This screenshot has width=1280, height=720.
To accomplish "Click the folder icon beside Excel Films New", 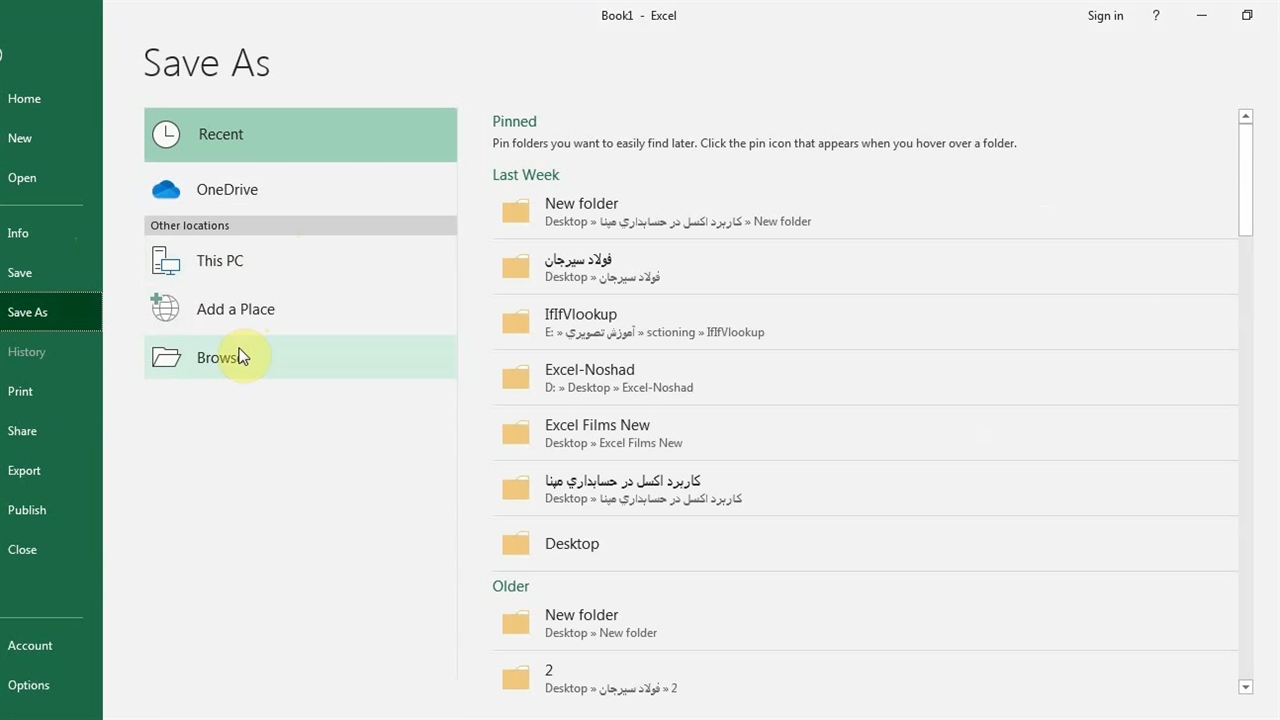I will pos(516,433).
